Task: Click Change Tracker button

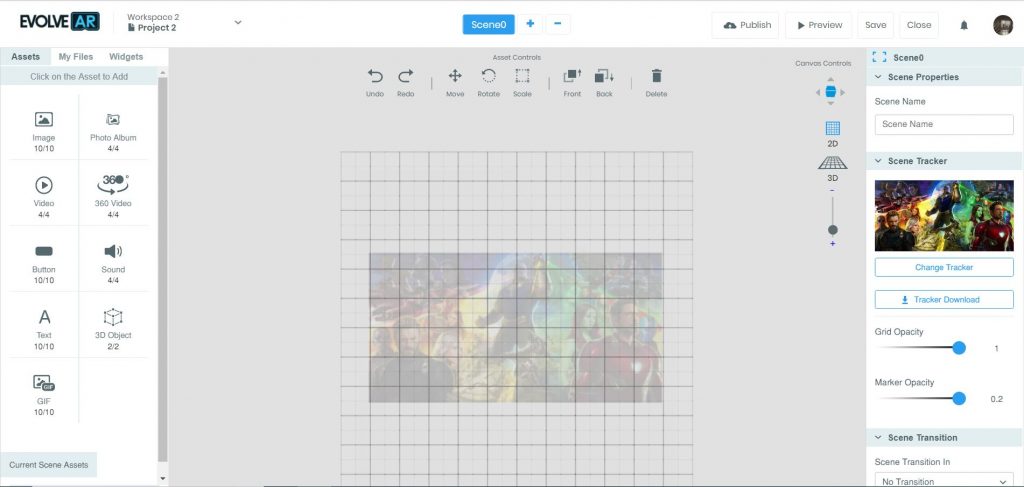Action: coord(944,267)
